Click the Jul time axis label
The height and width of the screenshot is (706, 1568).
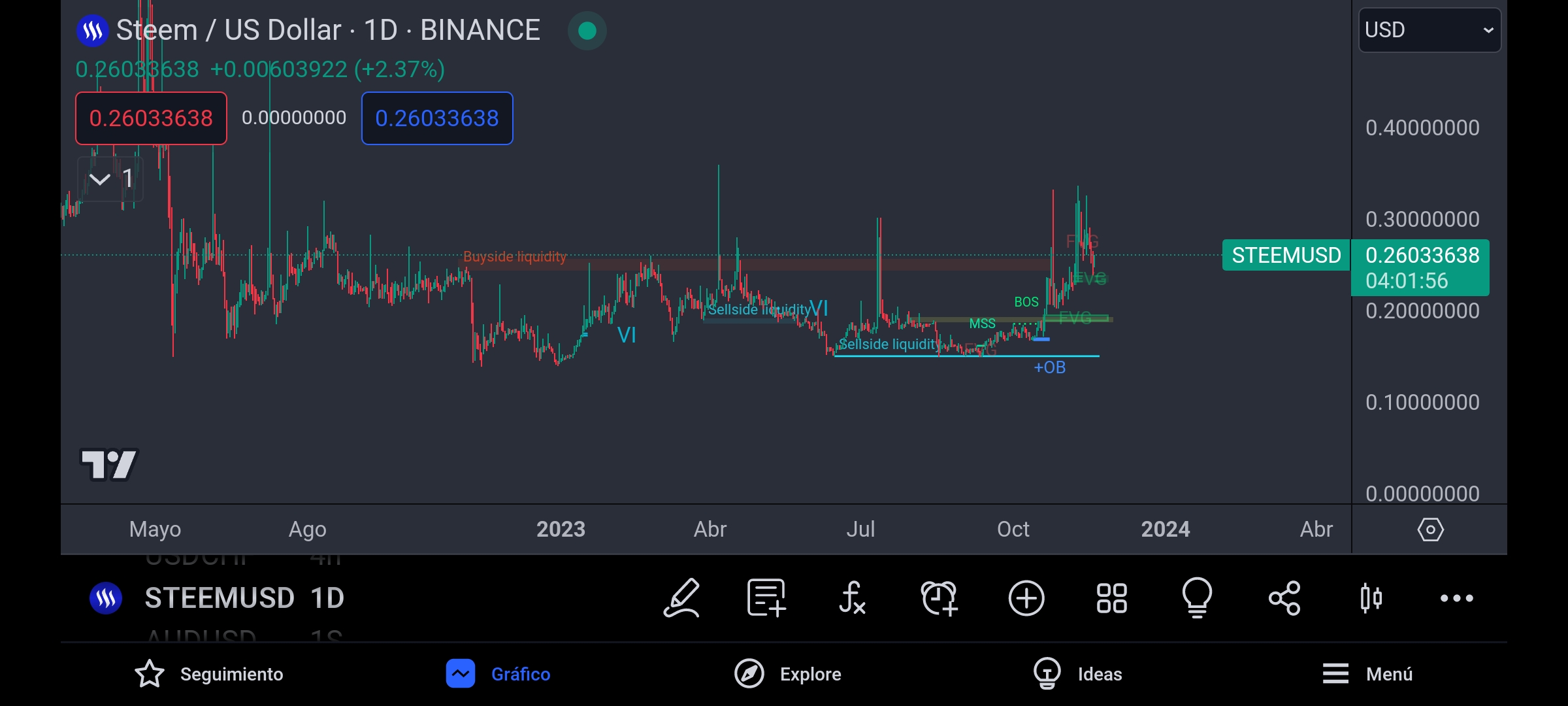point(860,529)
